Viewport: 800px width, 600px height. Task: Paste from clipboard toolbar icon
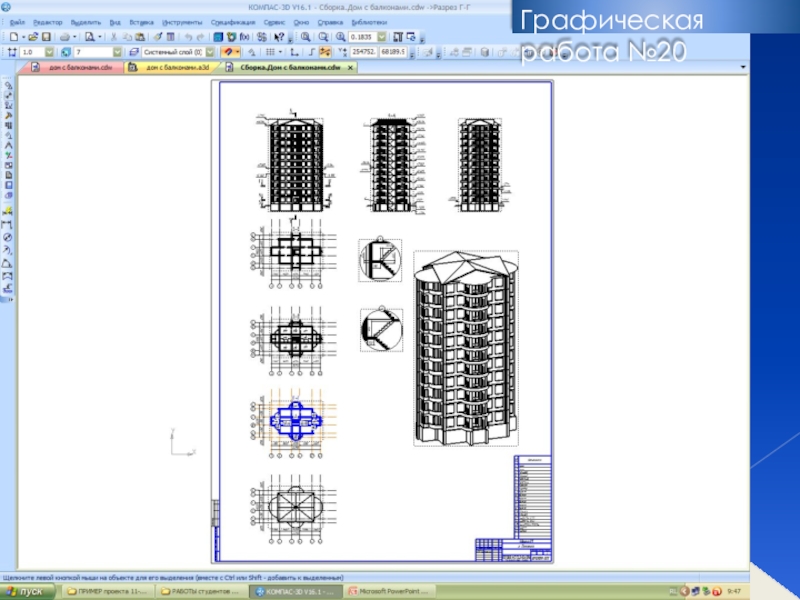tap(139, 37)
